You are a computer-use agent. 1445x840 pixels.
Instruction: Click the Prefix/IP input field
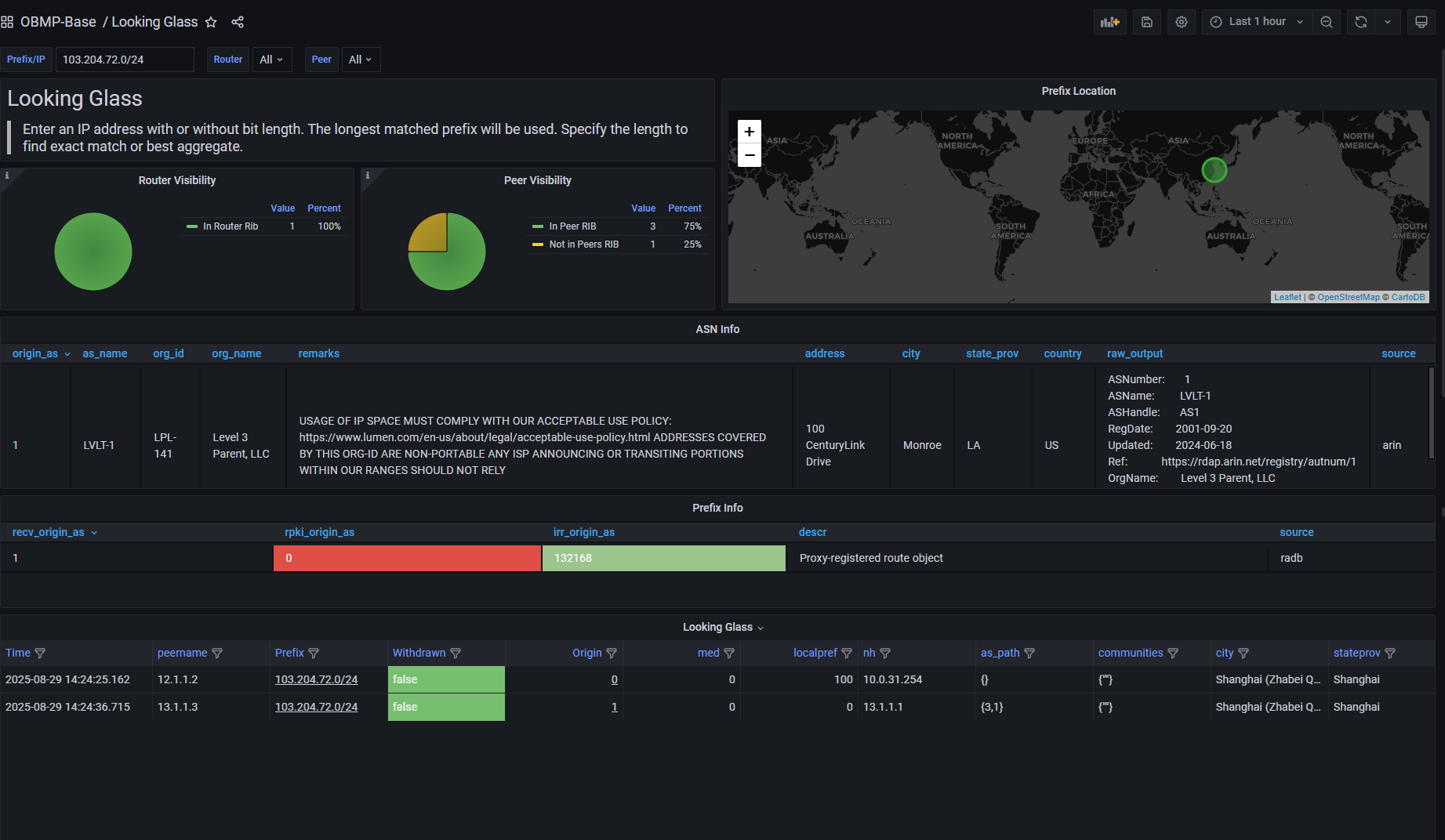pyautogui.click(x=124, y=60)
